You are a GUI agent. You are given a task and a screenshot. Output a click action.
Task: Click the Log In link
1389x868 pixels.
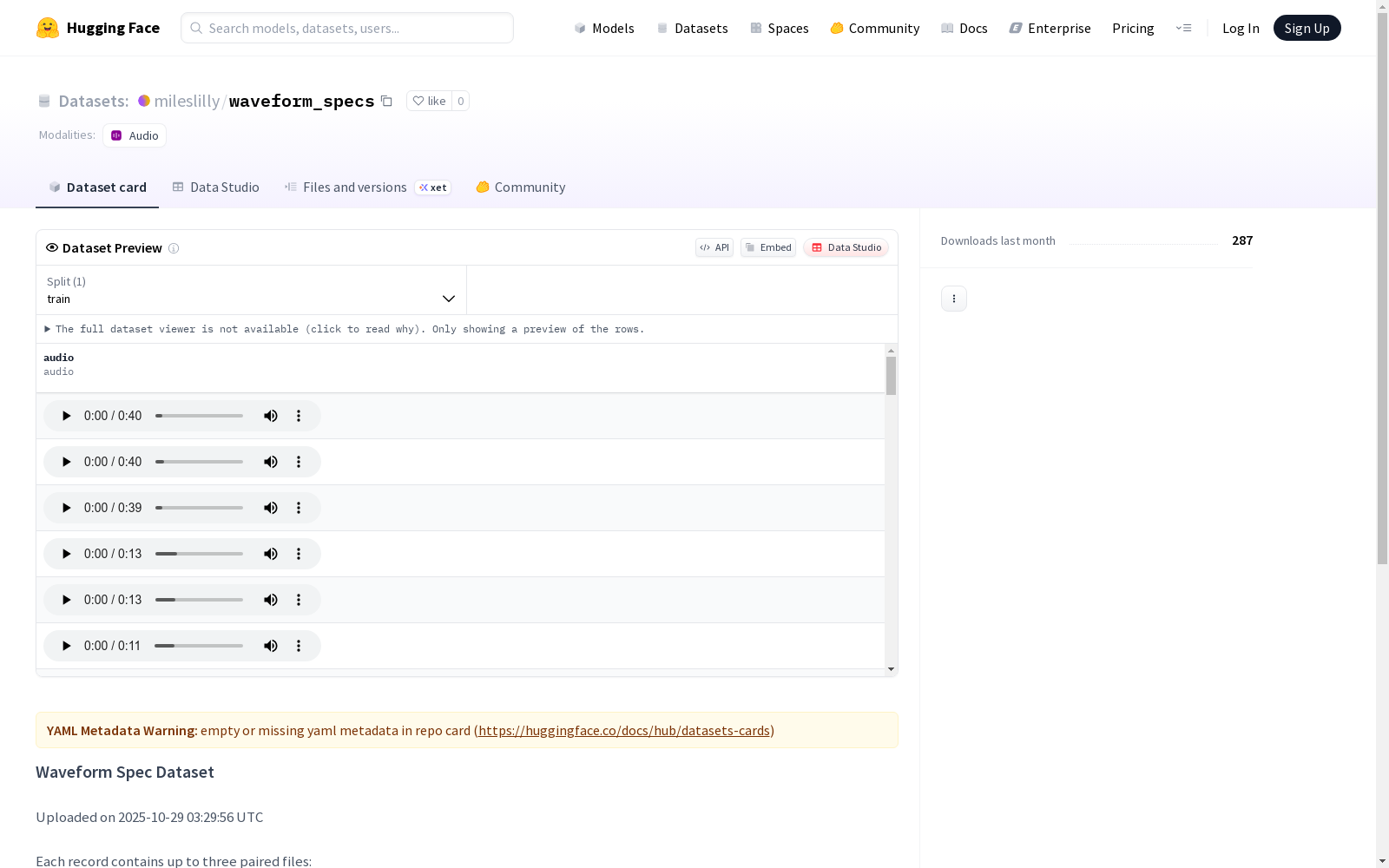point(1241,28)
